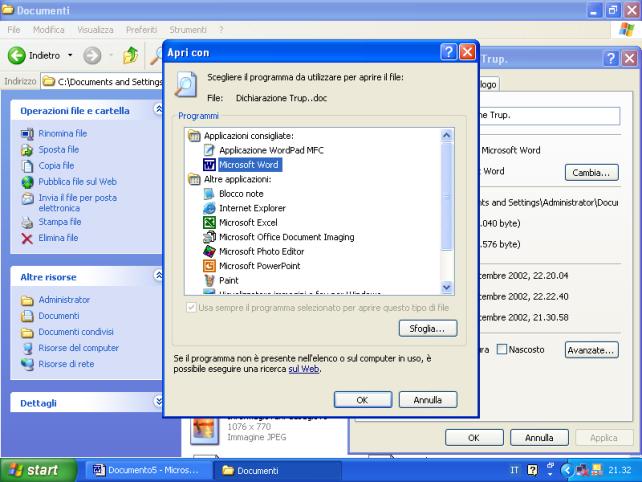Open the ? help menu
642x482 pixels.
221,30
